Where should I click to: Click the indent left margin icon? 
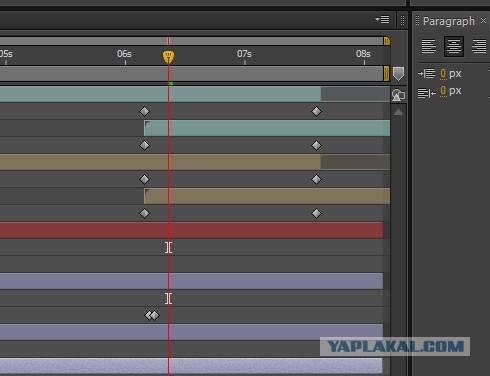tap(427, 73)
